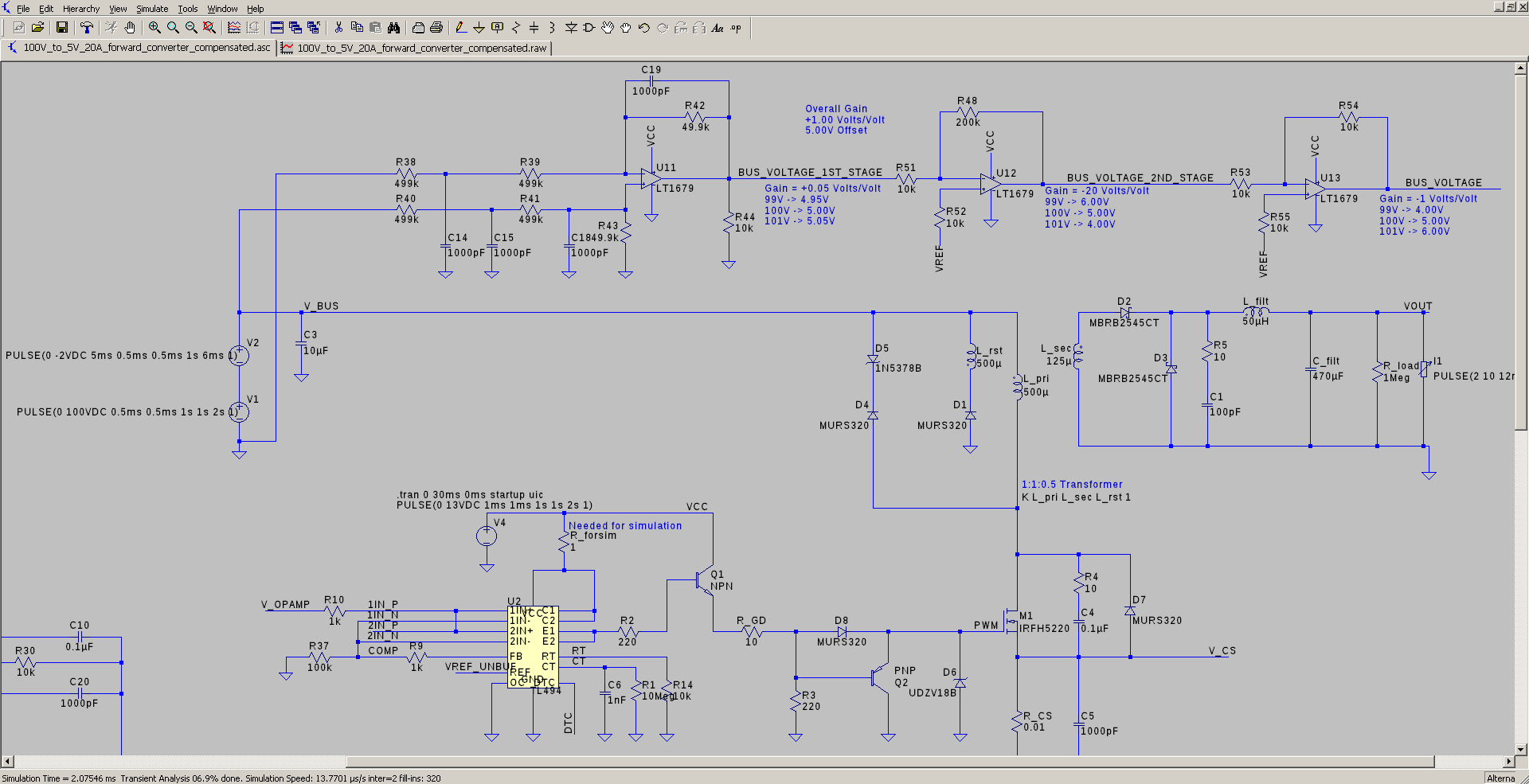The width and height of the screenshot is (1529, 784).
Task: Tile windows using the toolbar icon
Action: (x=277, y=28)
